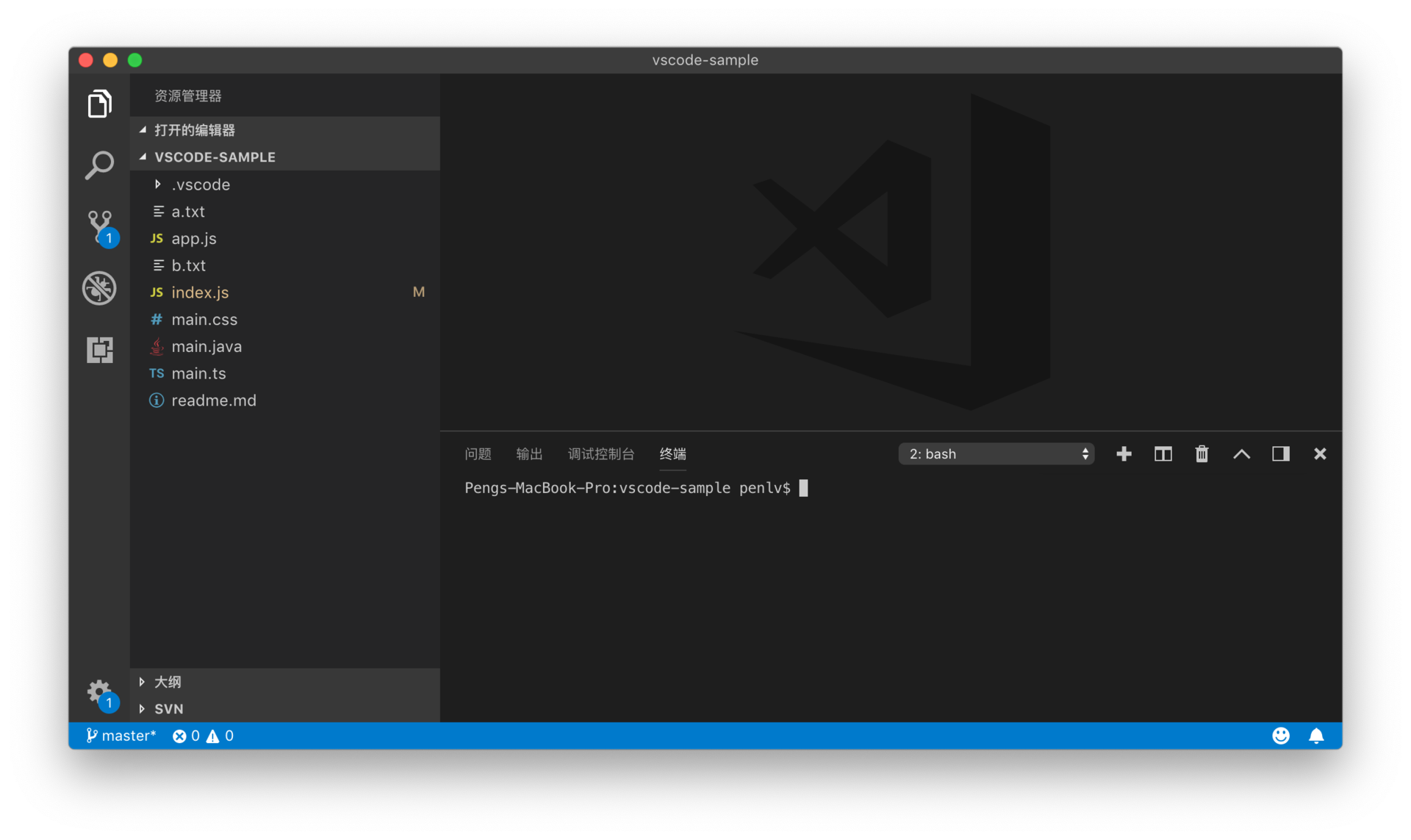Toggle panel position to the right
1411x840 pixels.
pyautogui.click(x=1281, y=454)
